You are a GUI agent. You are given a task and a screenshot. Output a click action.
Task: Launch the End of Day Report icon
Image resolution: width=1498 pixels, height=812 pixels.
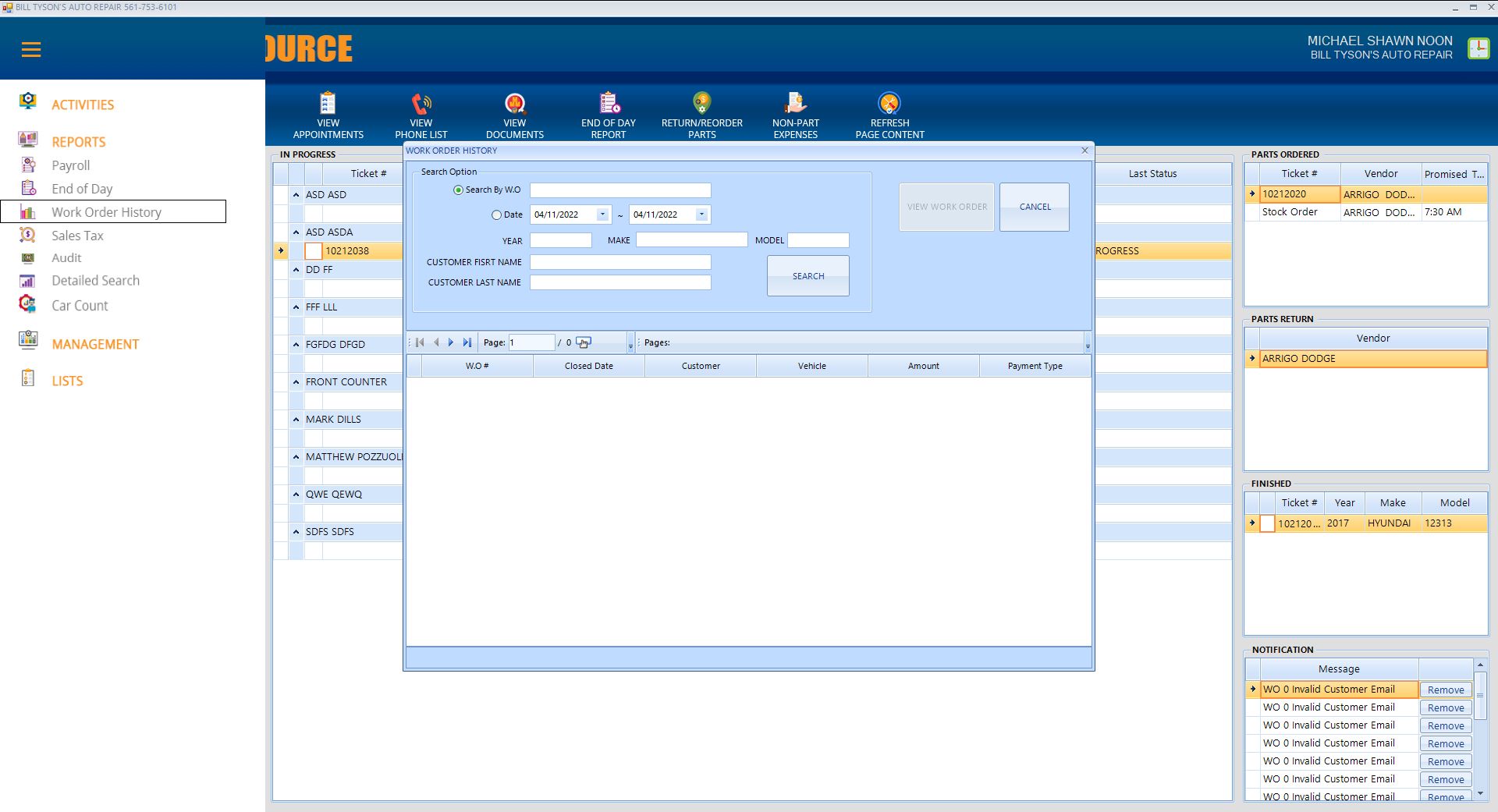(x=609, y=104)
